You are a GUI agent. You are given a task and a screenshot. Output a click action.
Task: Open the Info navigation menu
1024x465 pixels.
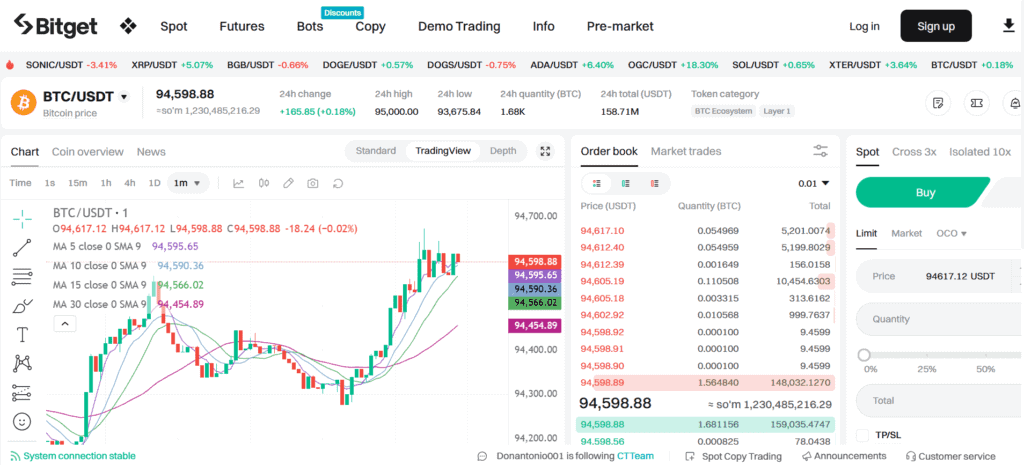pos(543,27)
